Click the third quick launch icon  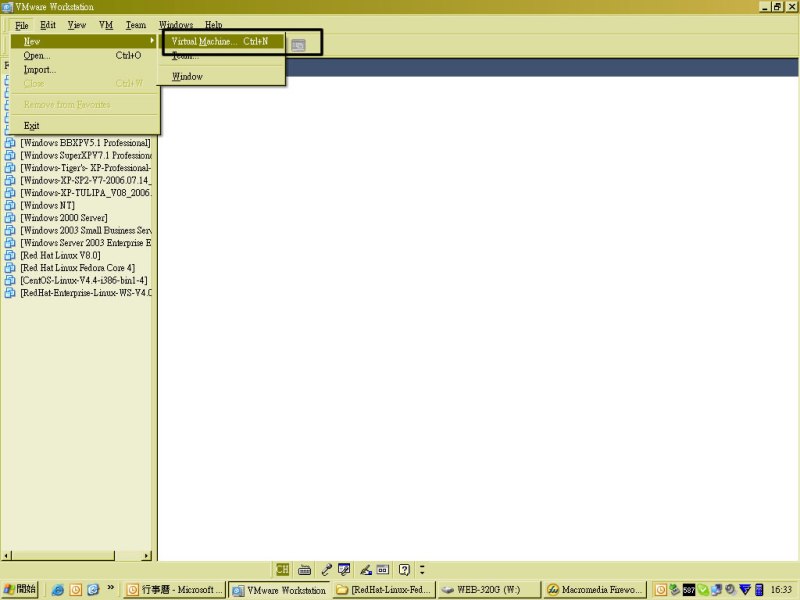[x=93, y=590]
